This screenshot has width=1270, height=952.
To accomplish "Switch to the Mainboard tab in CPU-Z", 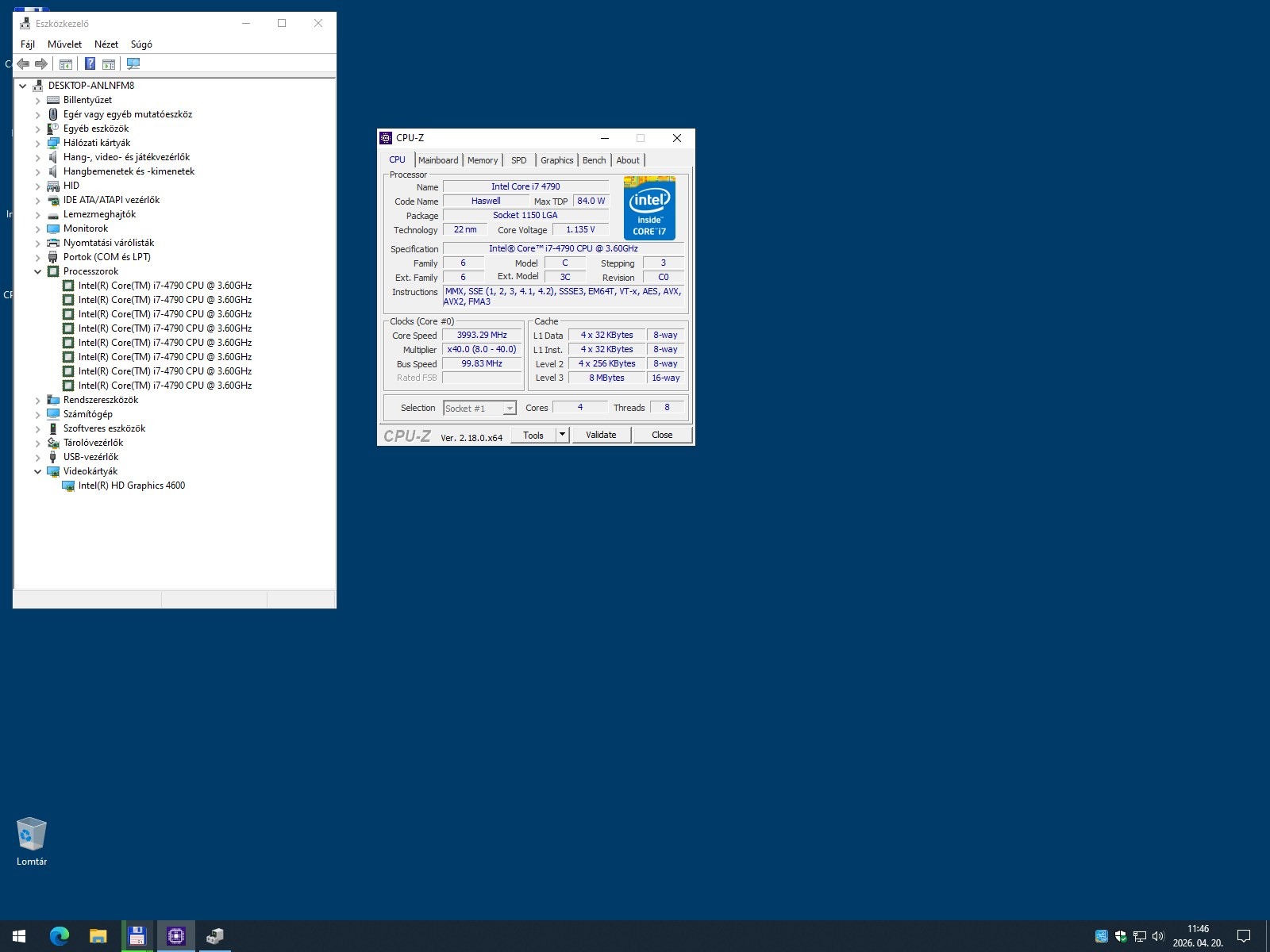I will pyautogui.click(x=438, y=160).
